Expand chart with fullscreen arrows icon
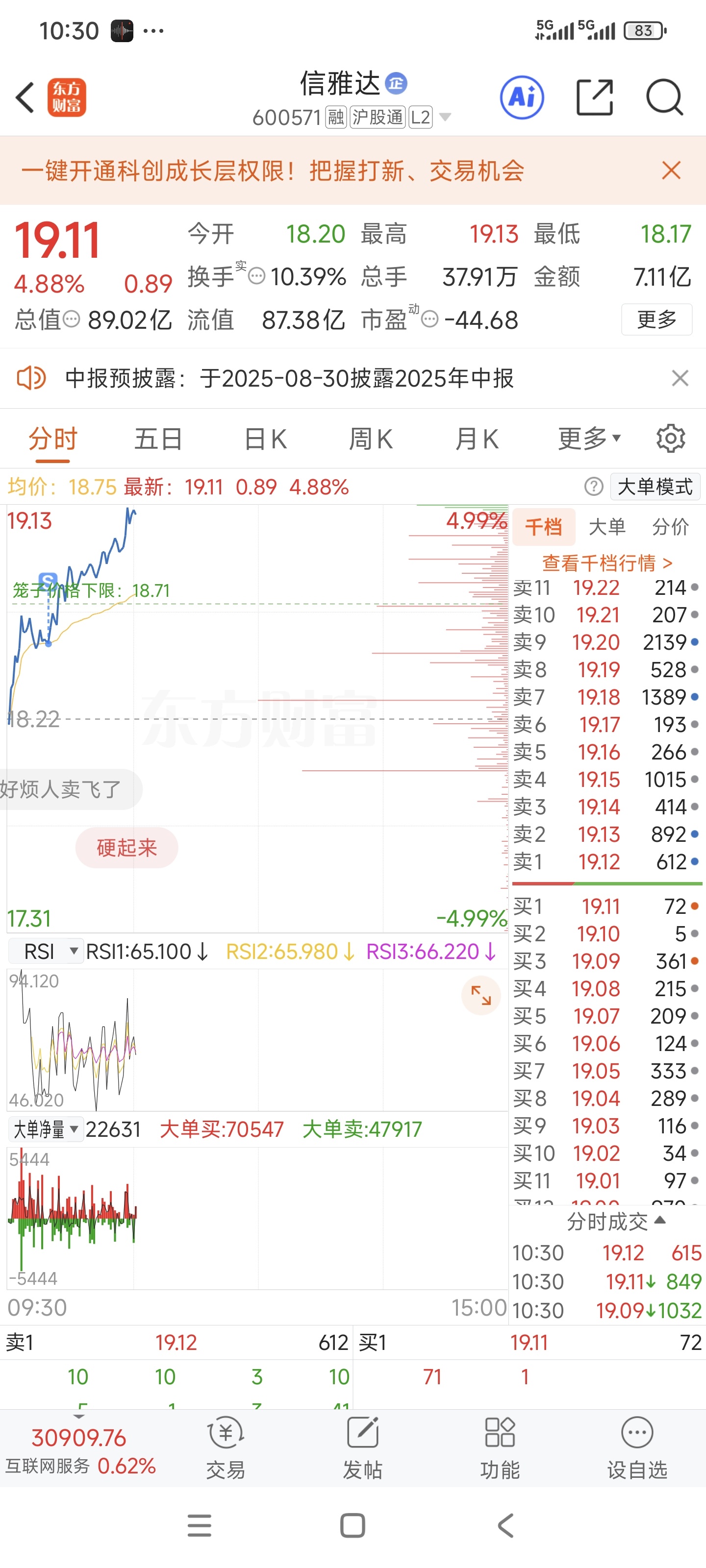706x1568 pixels. click(x=480, y=996)
